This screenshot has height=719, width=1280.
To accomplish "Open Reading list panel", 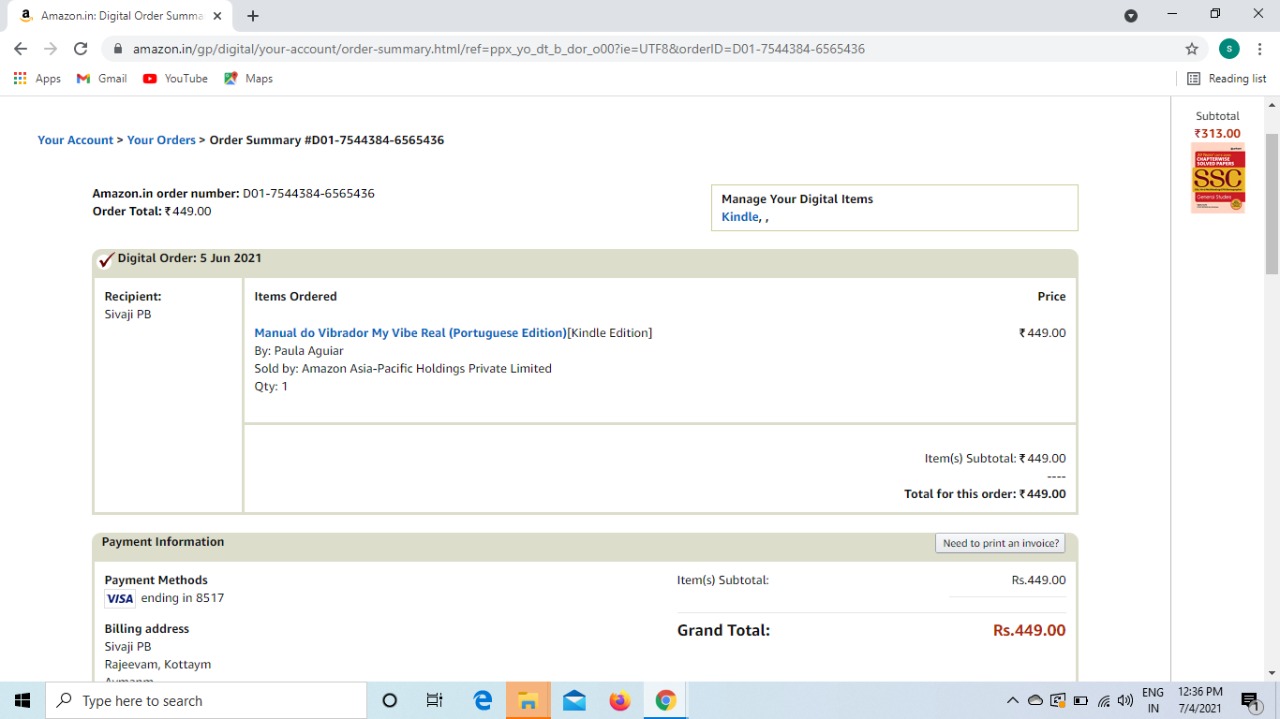I will click(1227, 79).
